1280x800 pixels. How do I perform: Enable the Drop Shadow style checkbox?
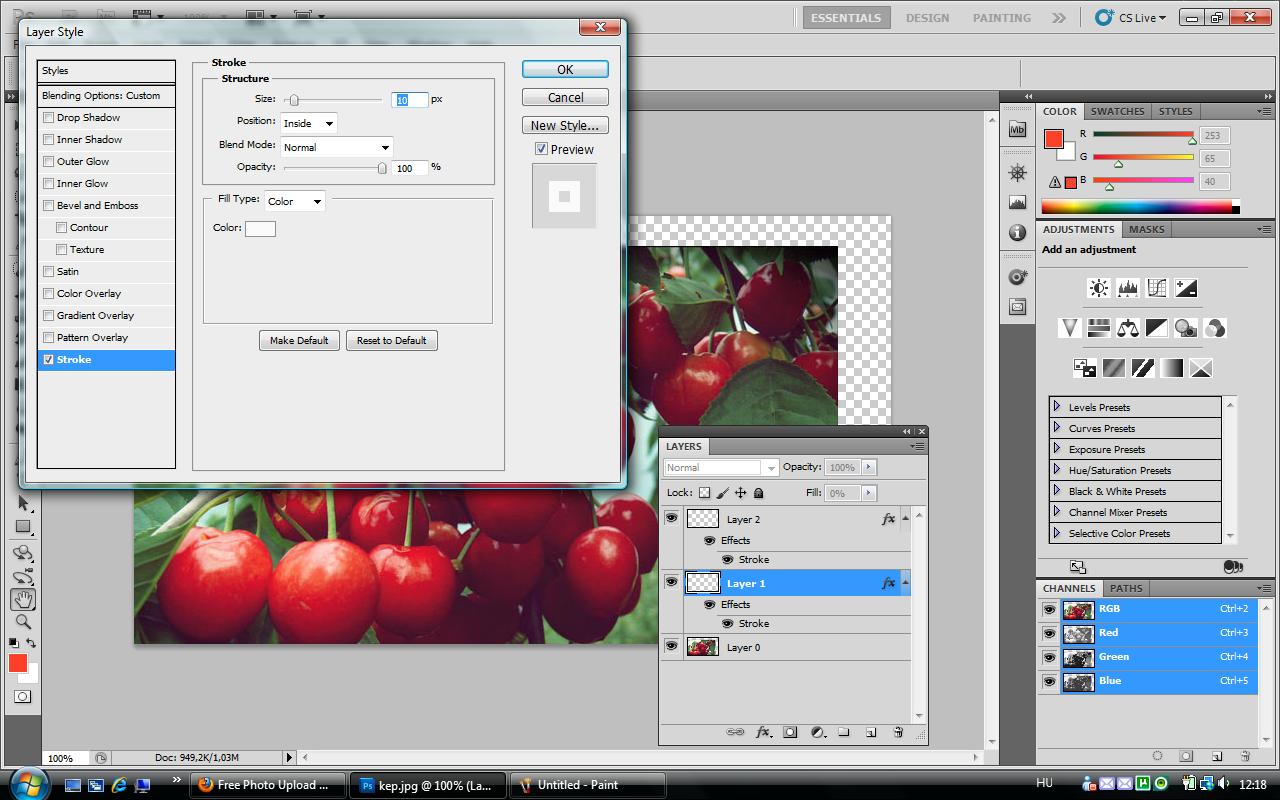click(x=48, y=118)
